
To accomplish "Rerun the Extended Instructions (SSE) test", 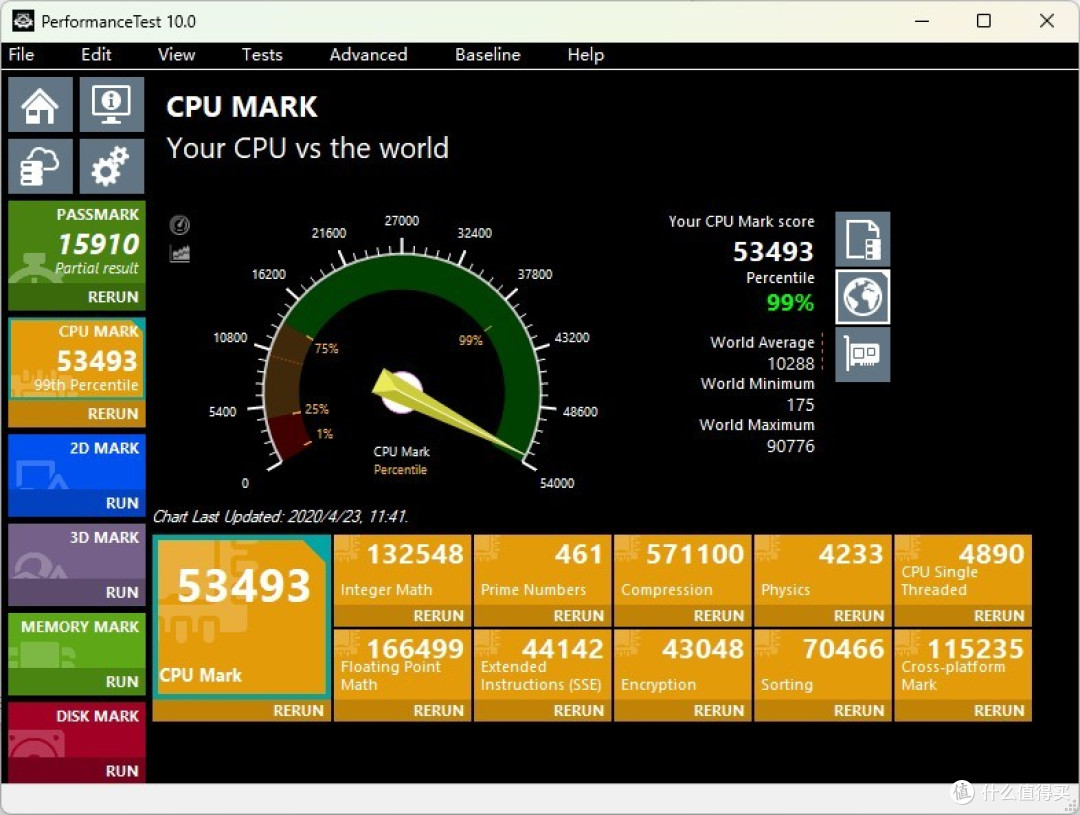I will coord(579,710).
